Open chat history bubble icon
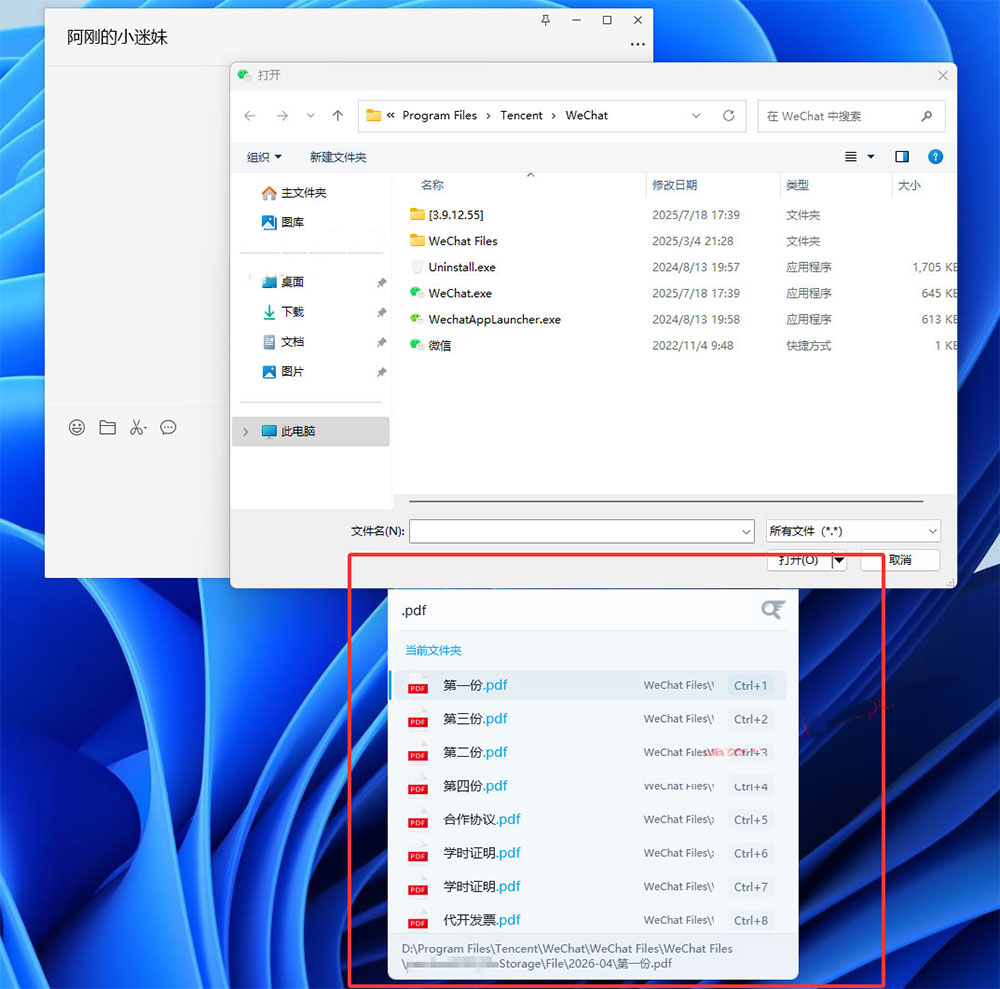The height and width of the screenshot is (989, 1000). (168, 427)
